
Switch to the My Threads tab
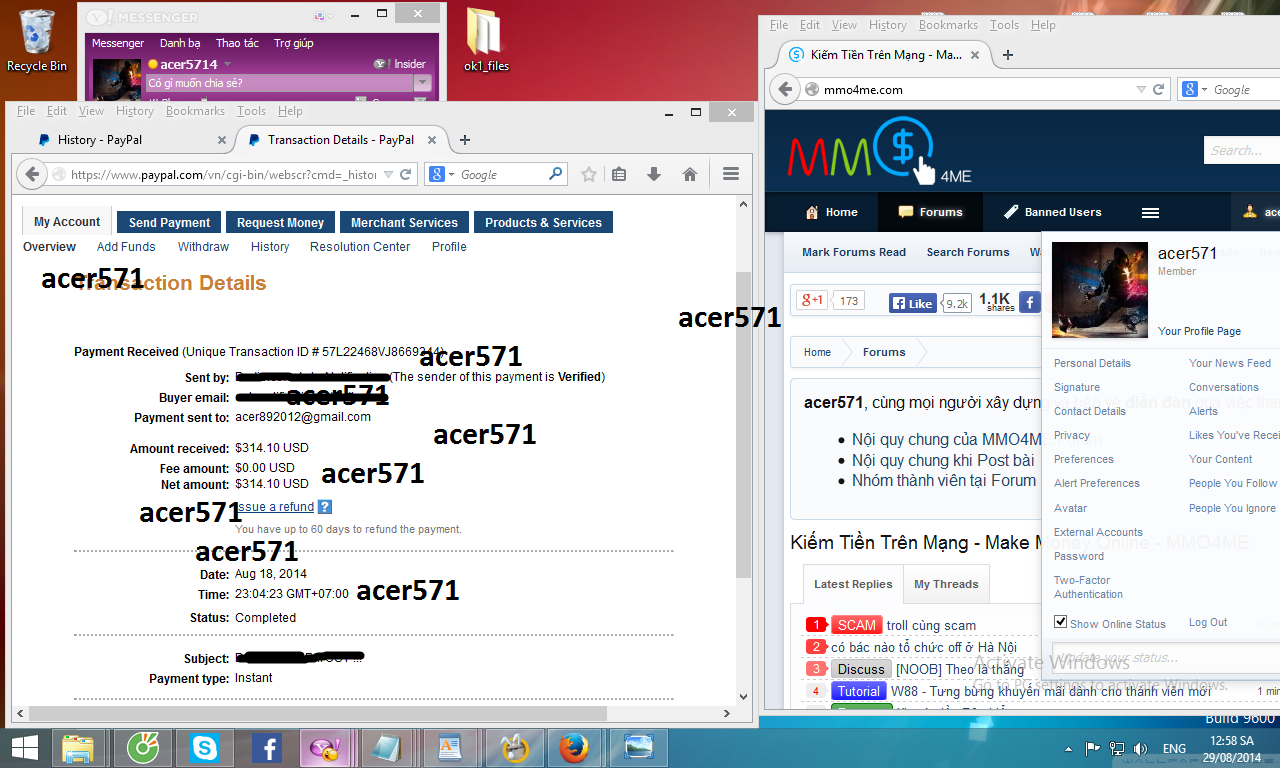[946, 584]
